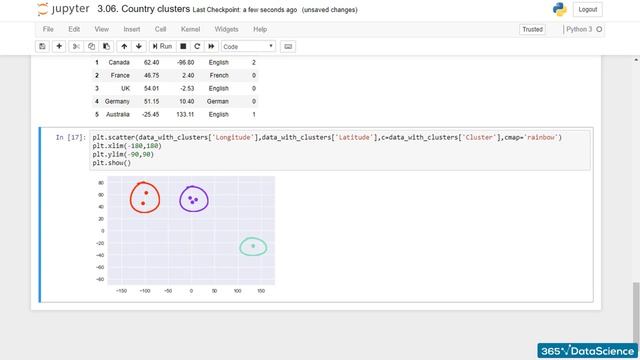
Task: Click inside the plt.scatter code cell
Action: coord(340,150)
